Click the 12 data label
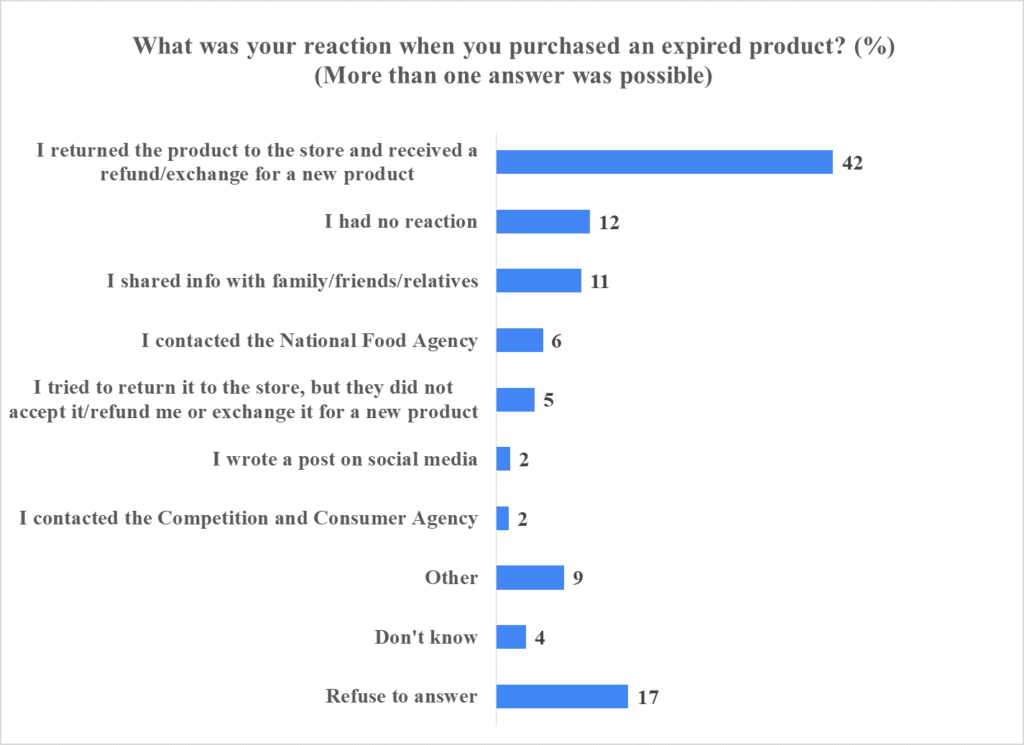Viewport: 1024px width, 745px height. [609, 222]
